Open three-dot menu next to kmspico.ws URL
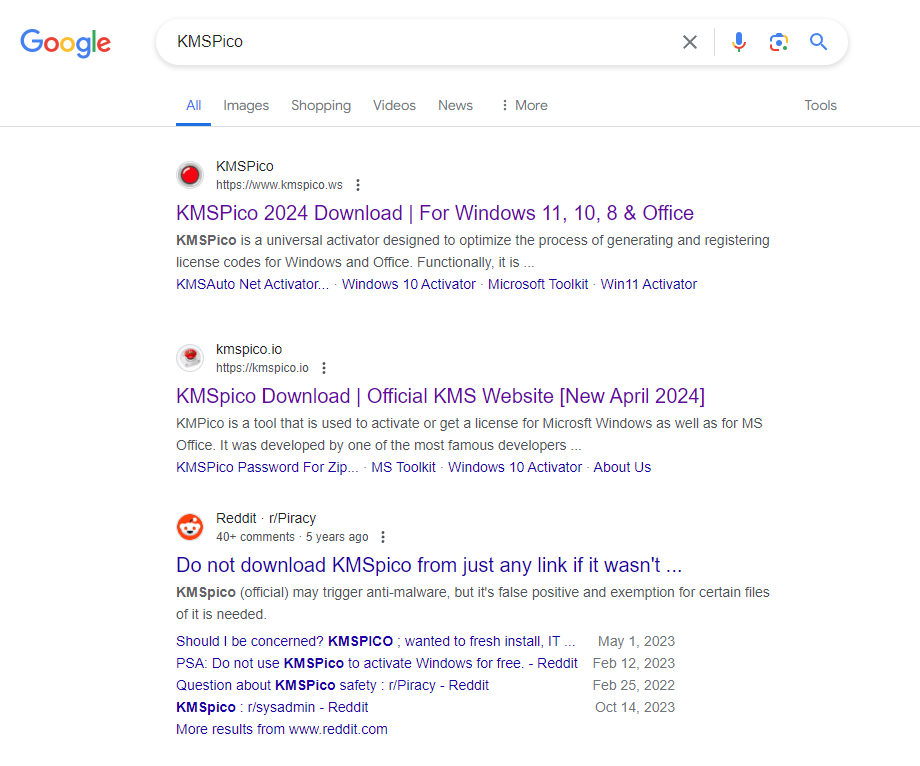Screen dimensions: 920x766 358,185
